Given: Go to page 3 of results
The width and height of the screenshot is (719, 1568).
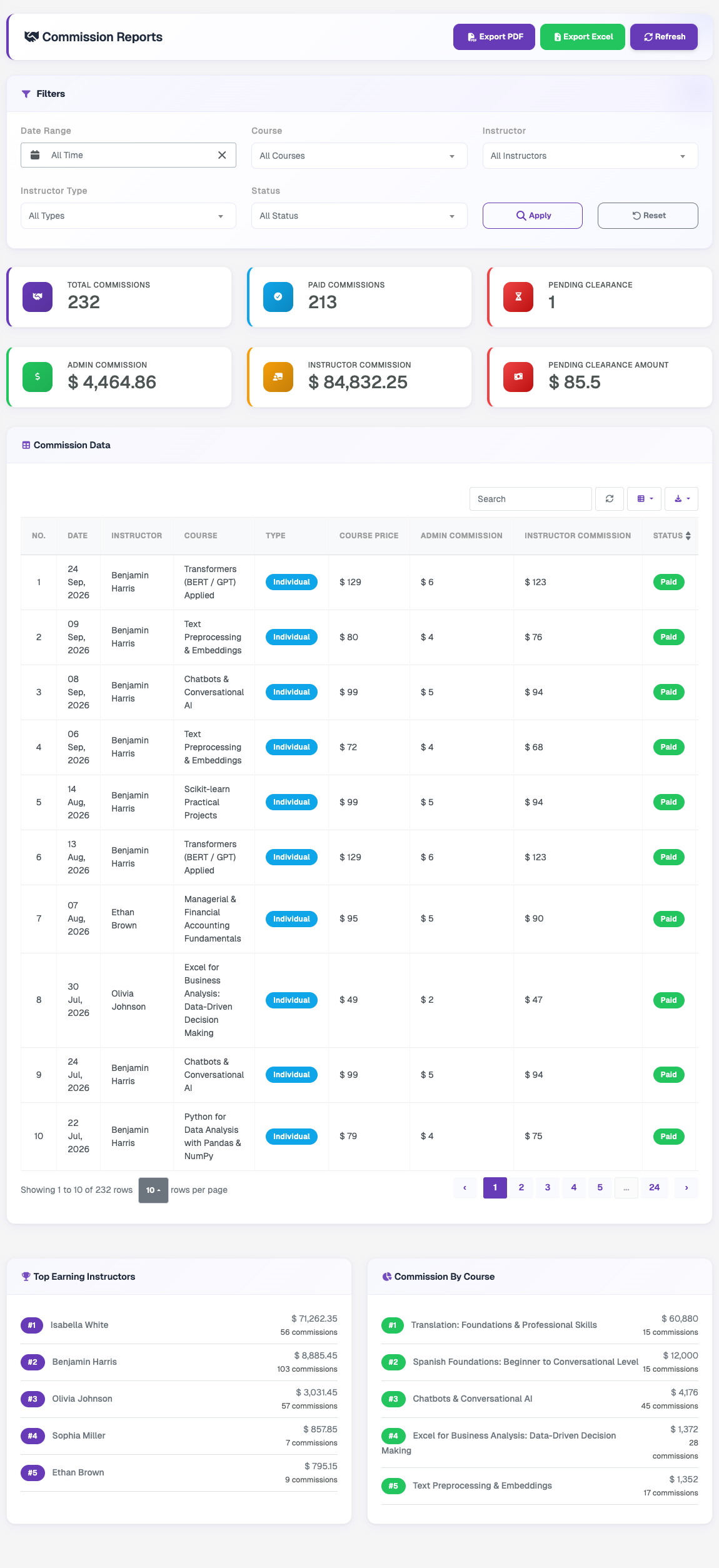Looking at the screenshot, I should tap(548, 1187).
